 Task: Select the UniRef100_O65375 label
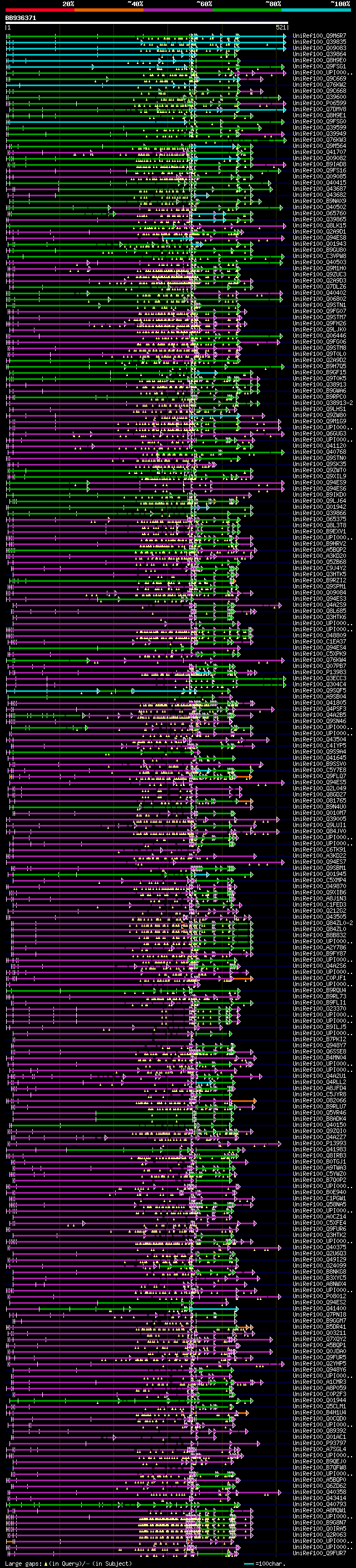click(319, 519)
